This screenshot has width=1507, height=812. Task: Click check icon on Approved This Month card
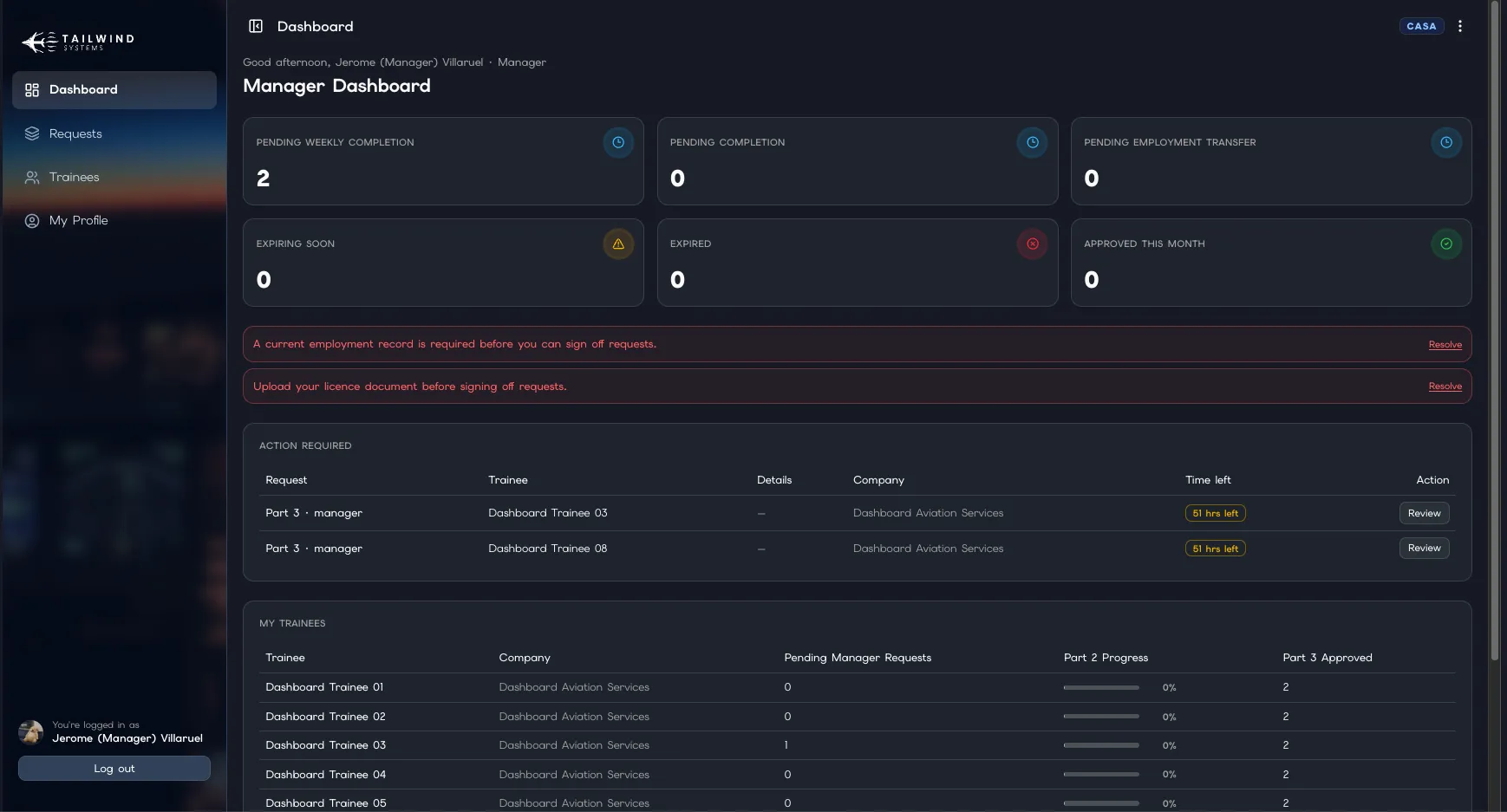(1446, 244)
